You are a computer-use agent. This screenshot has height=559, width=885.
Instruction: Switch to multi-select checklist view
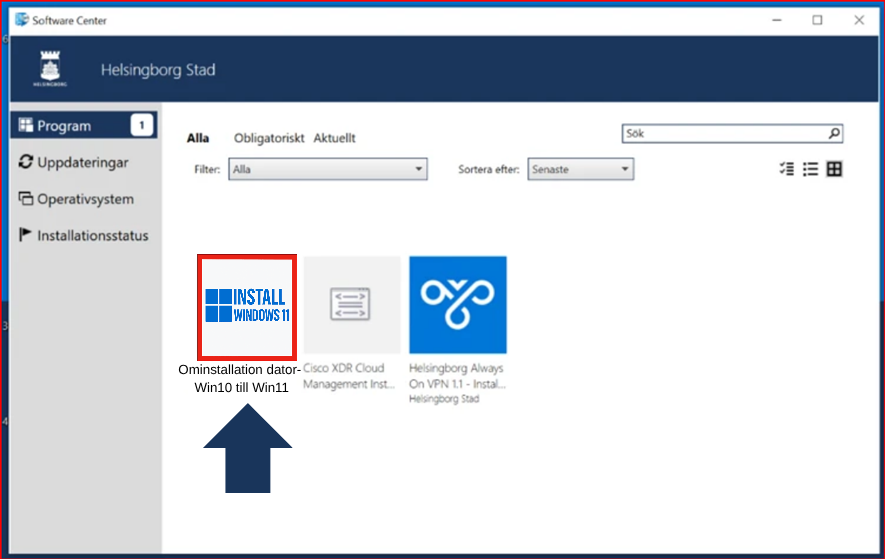point(787,169)
